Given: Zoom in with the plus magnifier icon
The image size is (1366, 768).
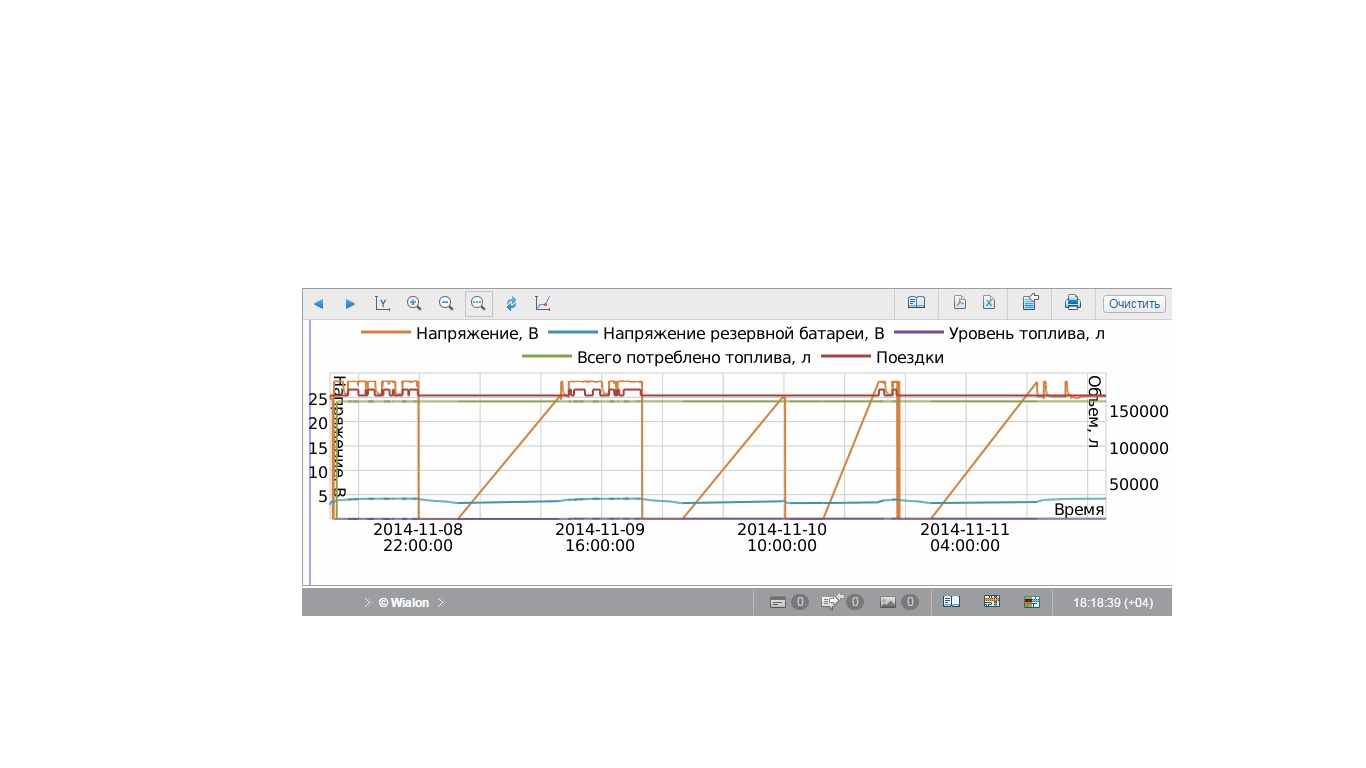Looking at the screenshot, I should 414,304.
